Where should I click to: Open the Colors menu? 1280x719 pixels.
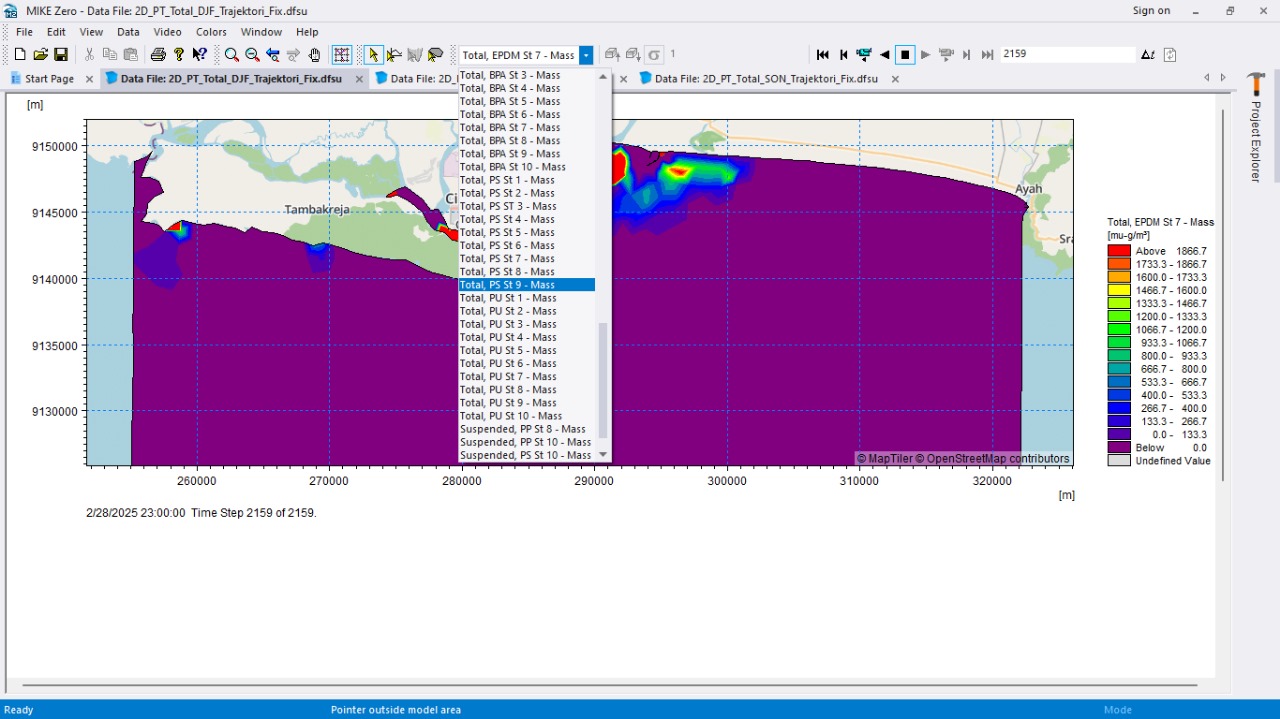point(211,32)
